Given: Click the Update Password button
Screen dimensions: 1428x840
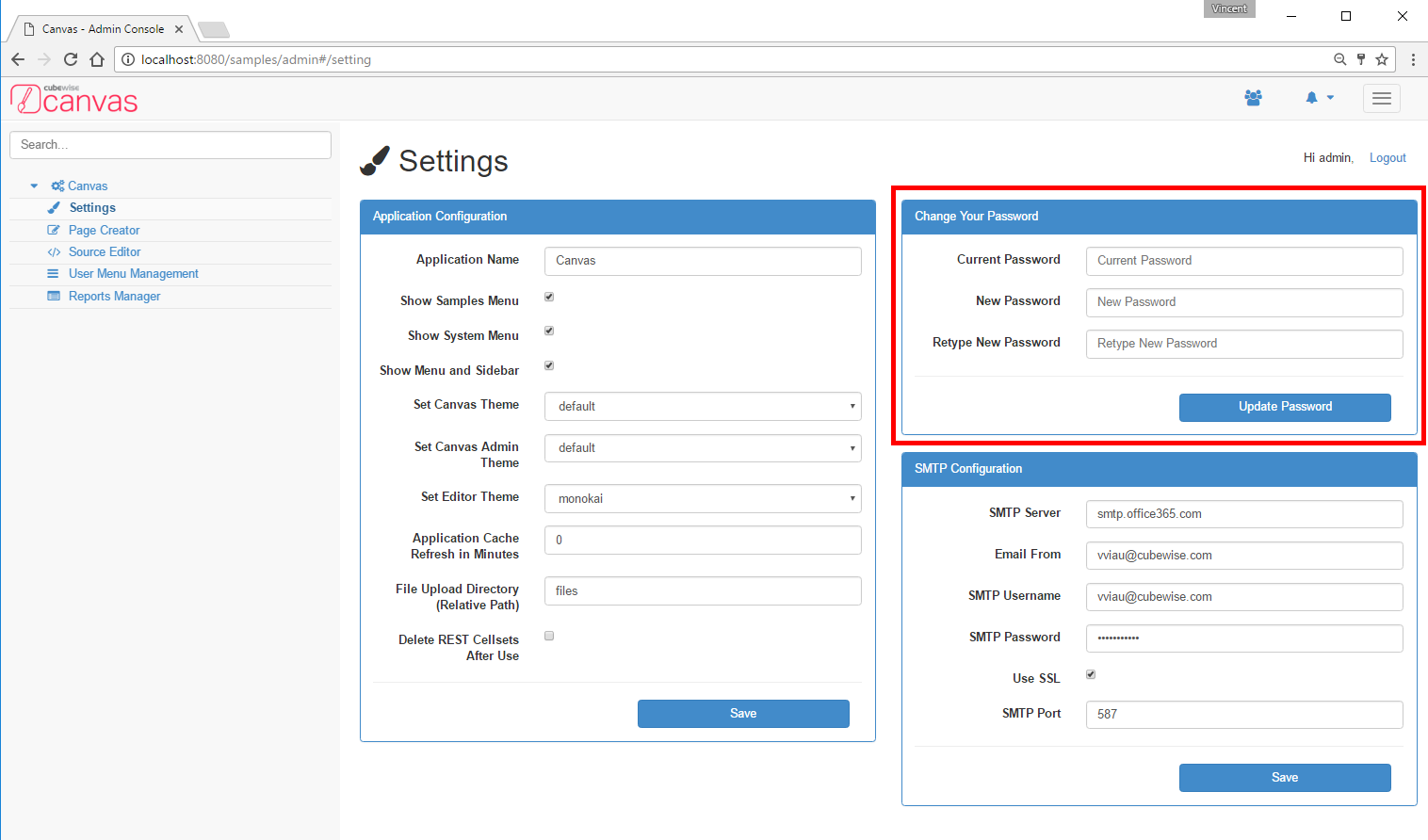Looking at the screenshot, I should (x=1285, y=407).
